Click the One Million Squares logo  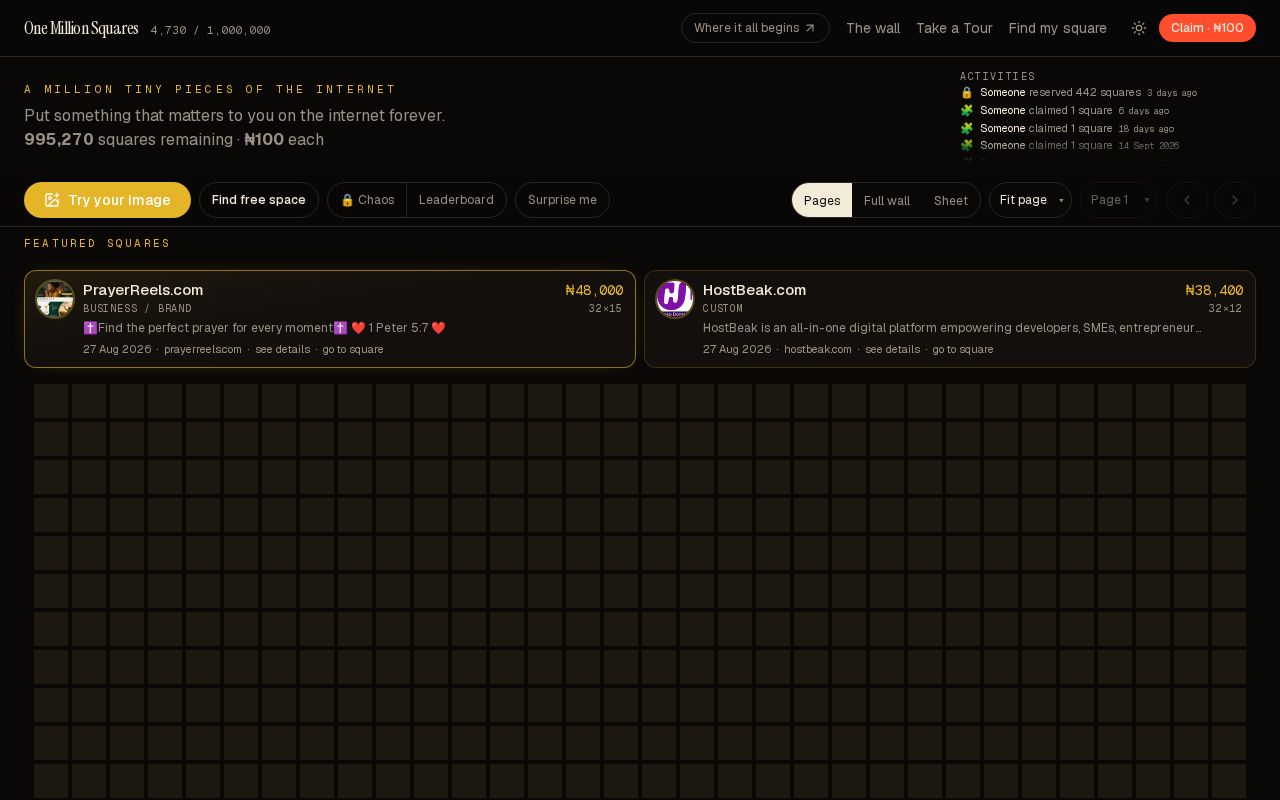click(x=81, y=28)
